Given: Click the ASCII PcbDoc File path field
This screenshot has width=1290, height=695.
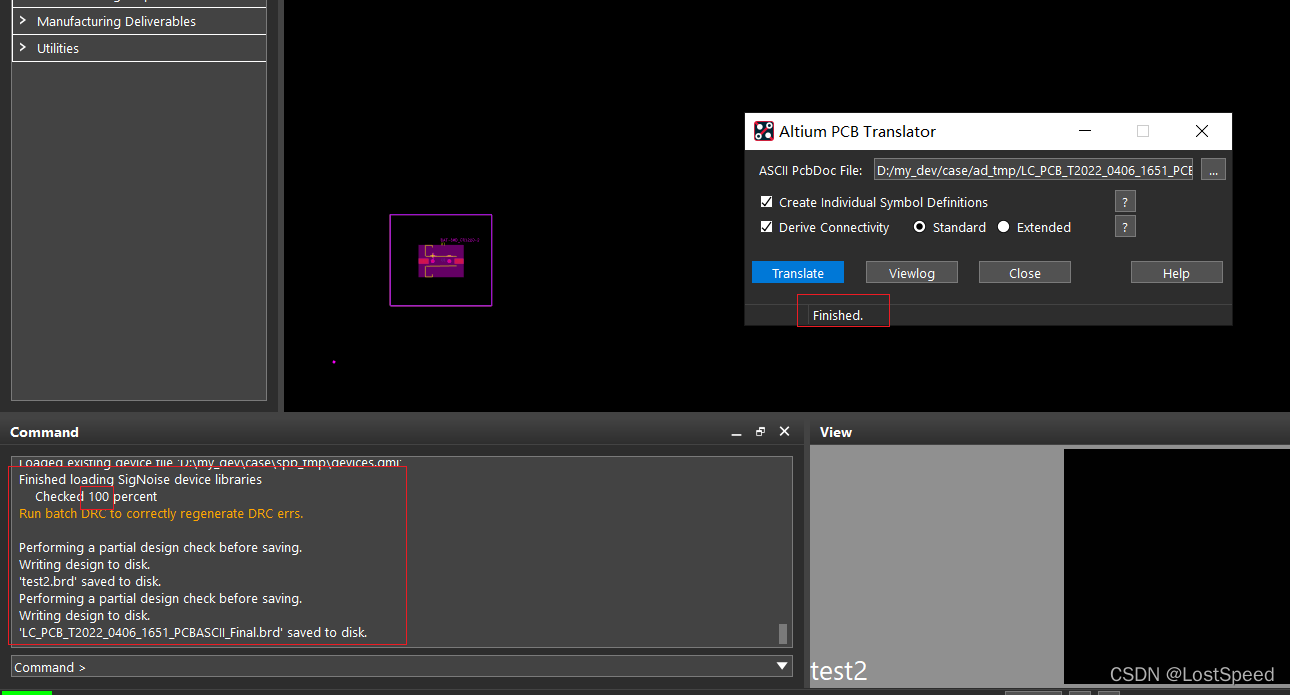Looking at the screenshot, I should pyautogui.click(x=1033, y=170).
